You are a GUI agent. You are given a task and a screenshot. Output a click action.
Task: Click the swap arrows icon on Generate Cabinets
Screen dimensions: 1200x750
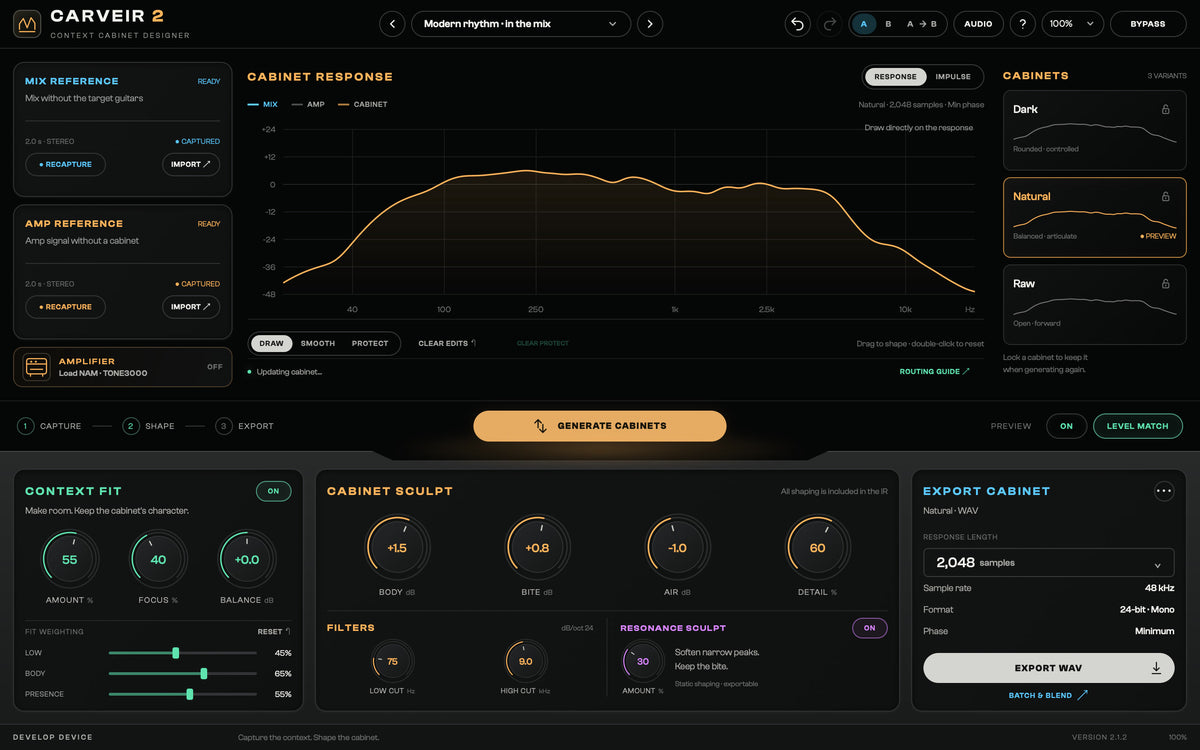540,426
